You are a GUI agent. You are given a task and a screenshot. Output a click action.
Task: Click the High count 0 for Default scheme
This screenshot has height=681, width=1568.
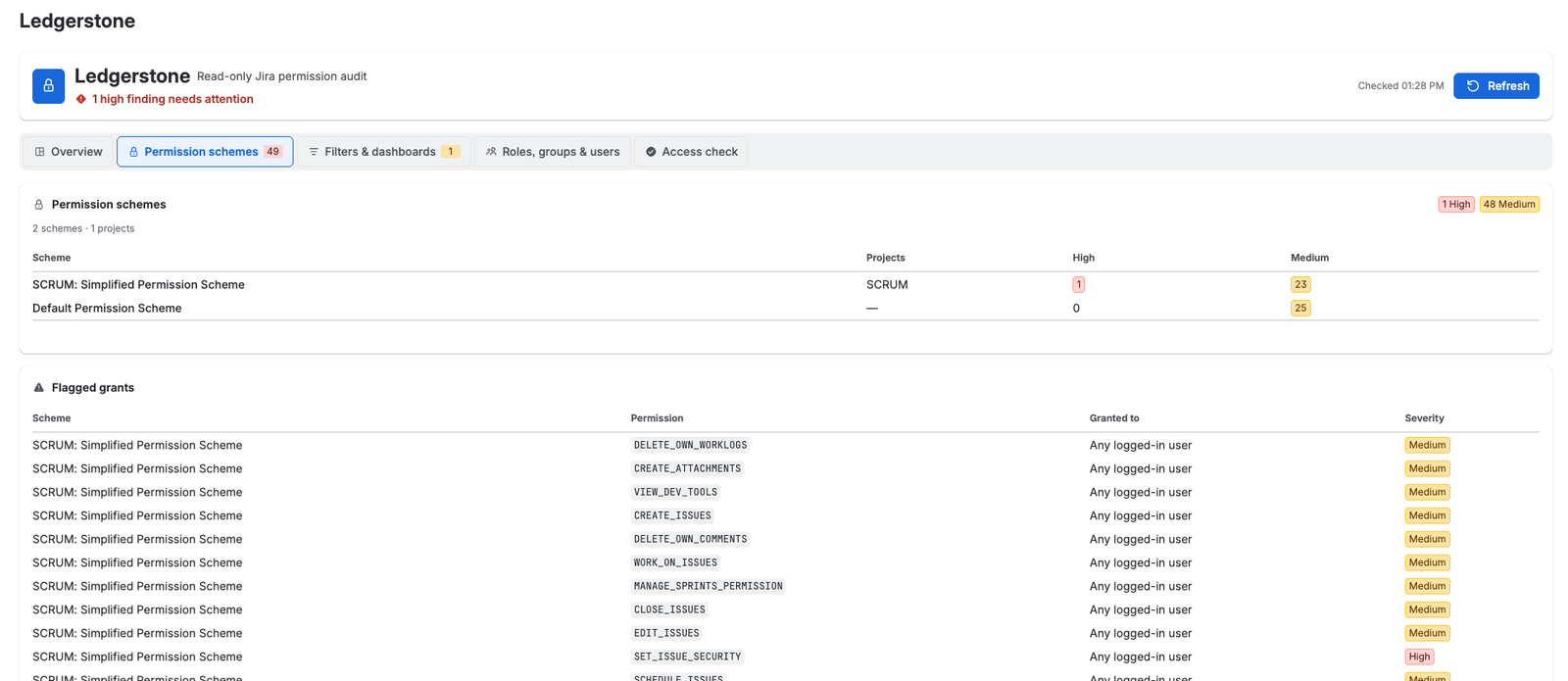click(x=1076, y=309)
